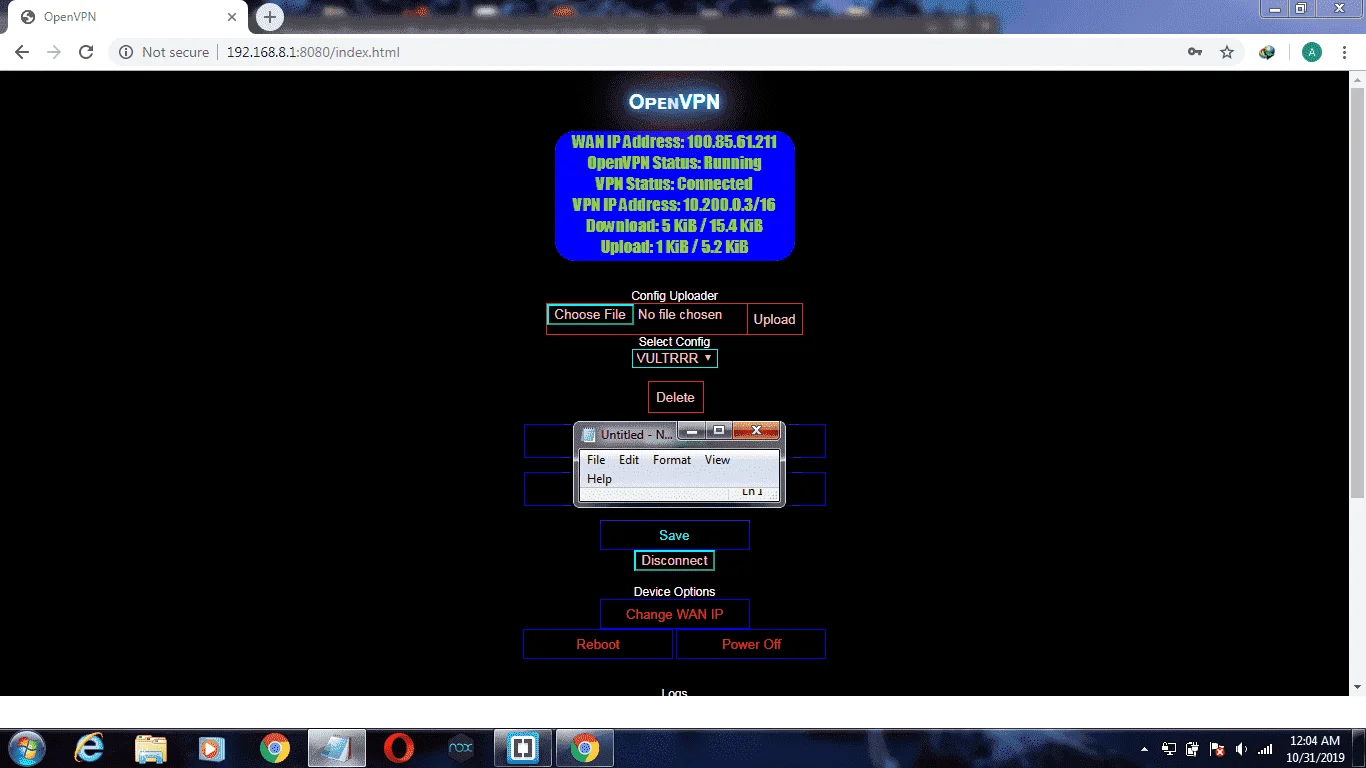This screenshot has height=768, width=1366.
Task: Open the Windows Start menu
Action: (26, 748)
